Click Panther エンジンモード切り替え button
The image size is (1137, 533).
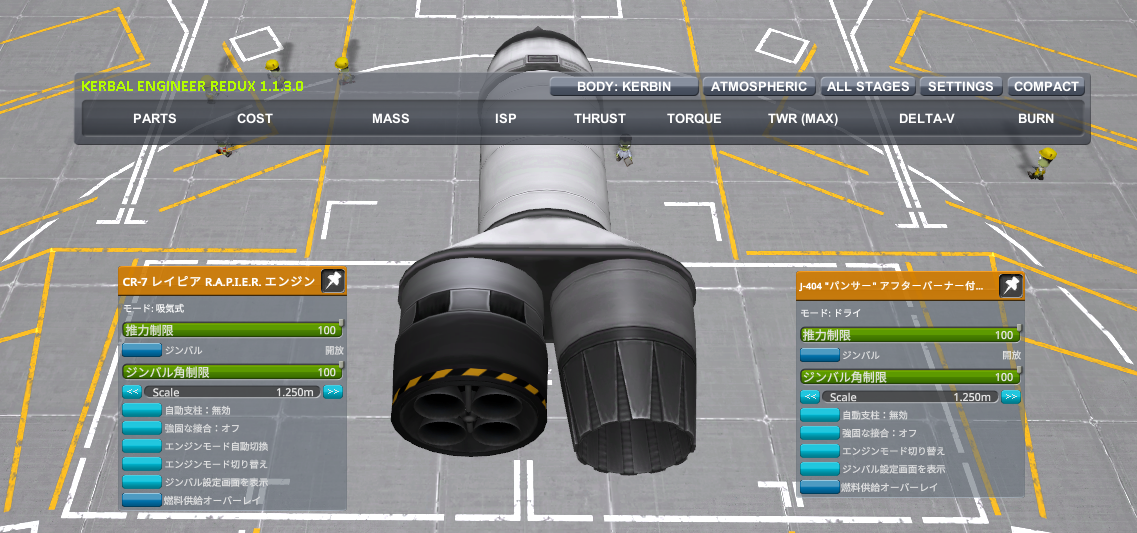819,451
